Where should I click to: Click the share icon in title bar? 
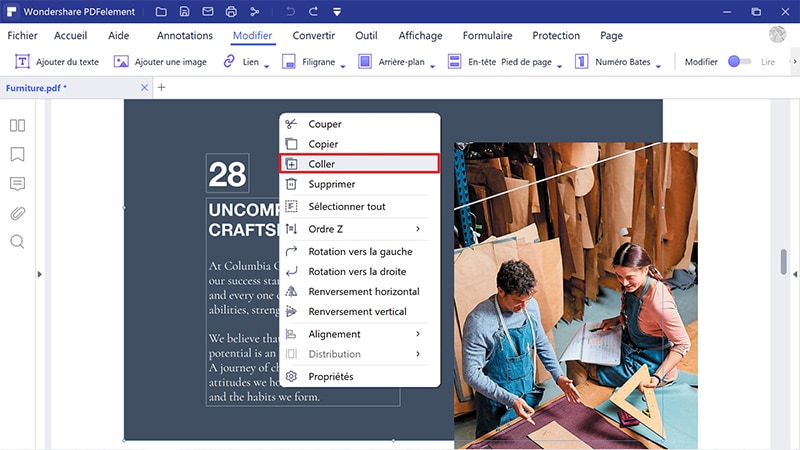pyautogui.click(x=255, y=11)
